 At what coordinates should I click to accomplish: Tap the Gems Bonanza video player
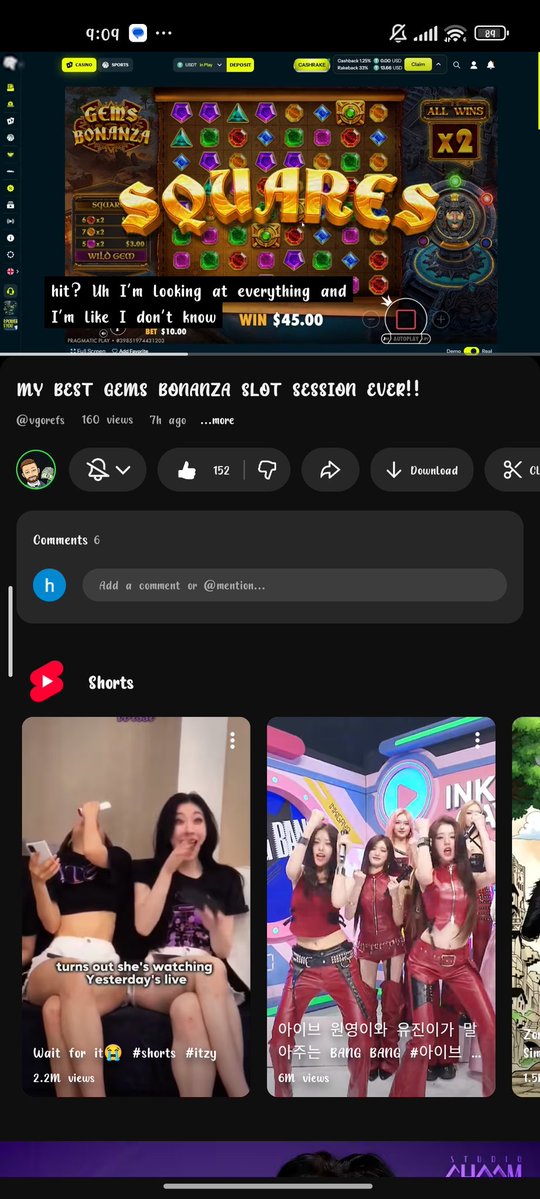click(x=270, y=203)
